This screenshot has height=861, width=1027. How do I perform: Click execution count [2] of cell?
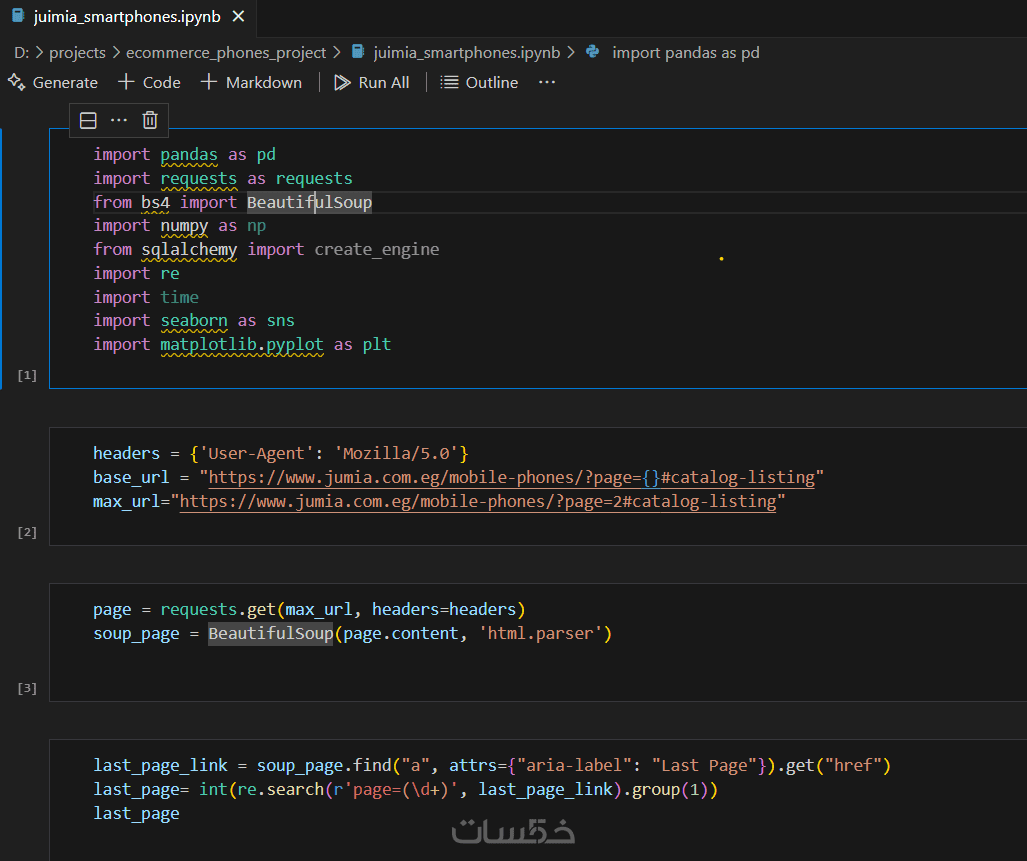27,532
